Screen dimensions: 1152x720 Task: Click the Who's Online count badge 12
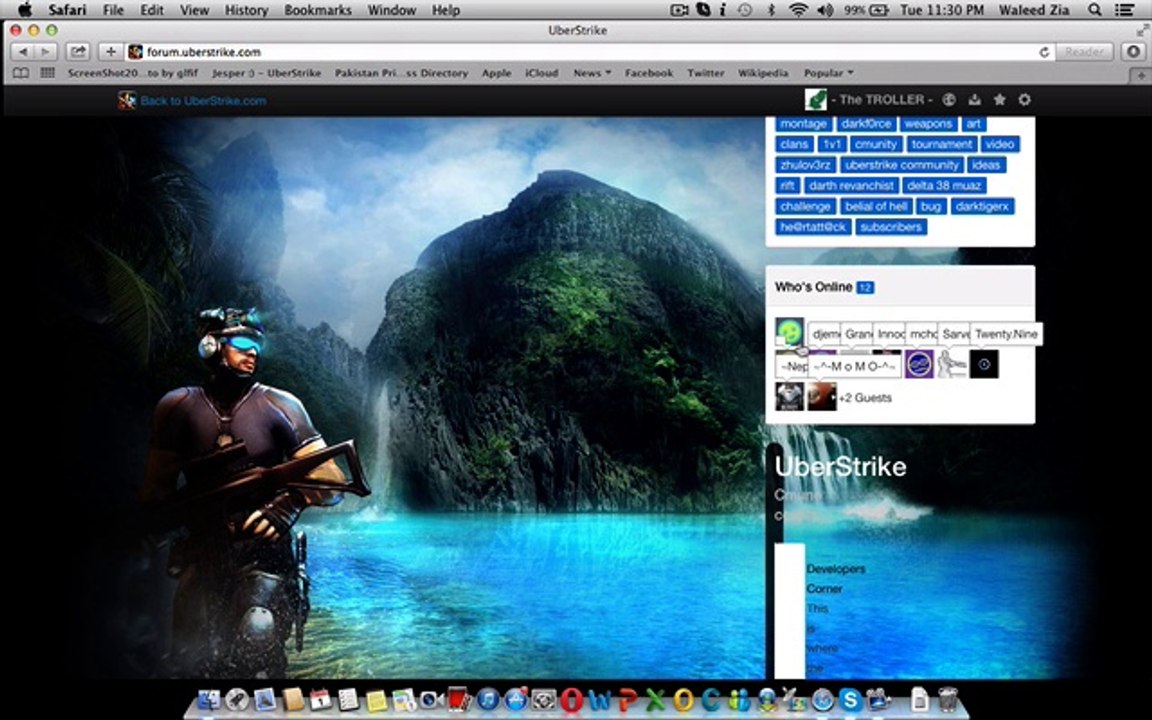tap(865, 287)
